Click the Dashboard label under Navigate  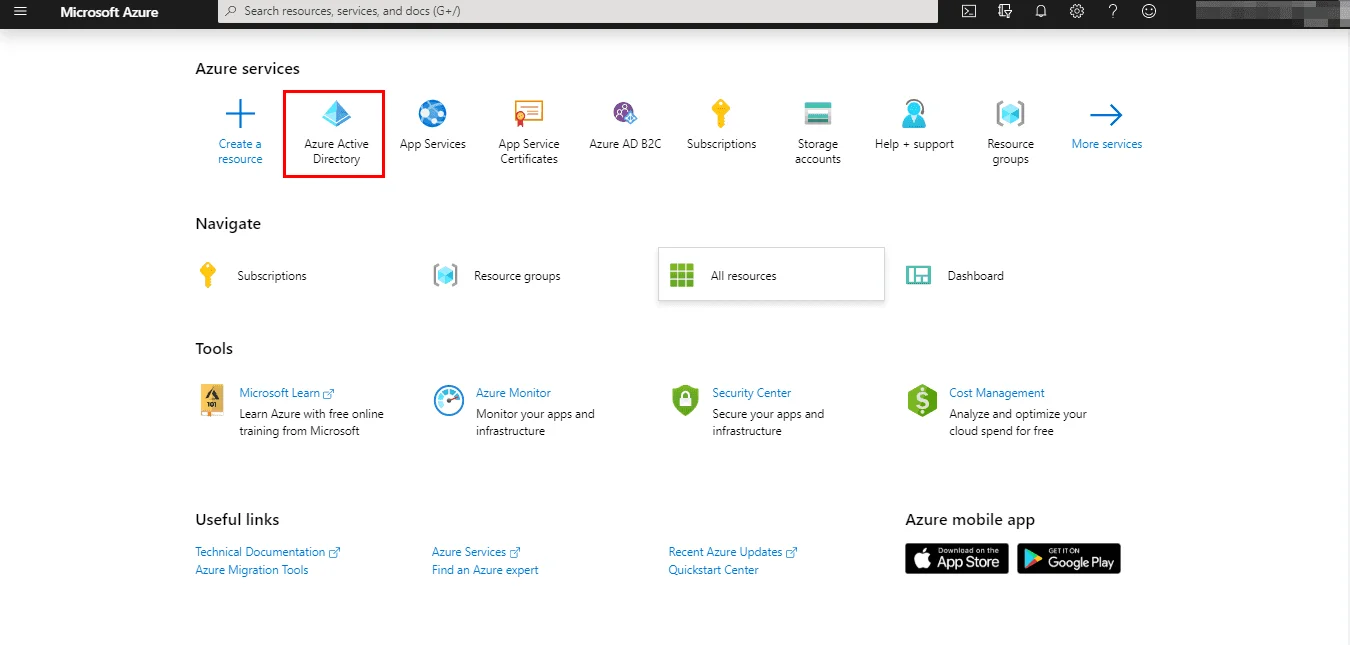[976, 276]
